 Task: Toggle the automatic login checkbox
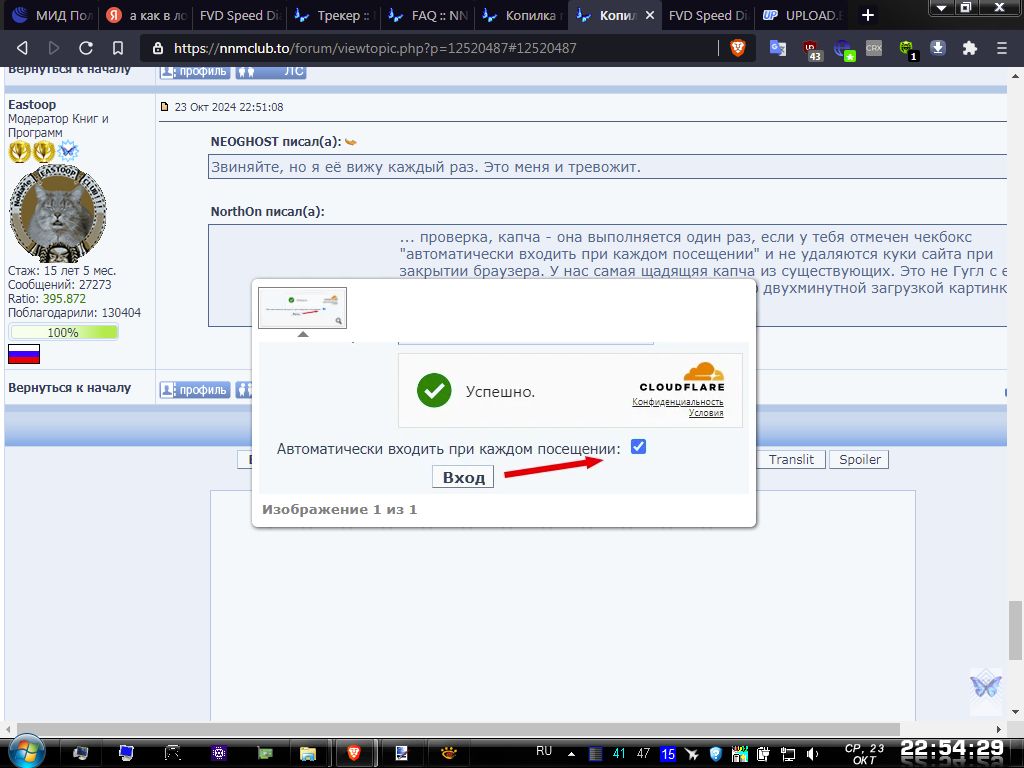coord(639,447)
